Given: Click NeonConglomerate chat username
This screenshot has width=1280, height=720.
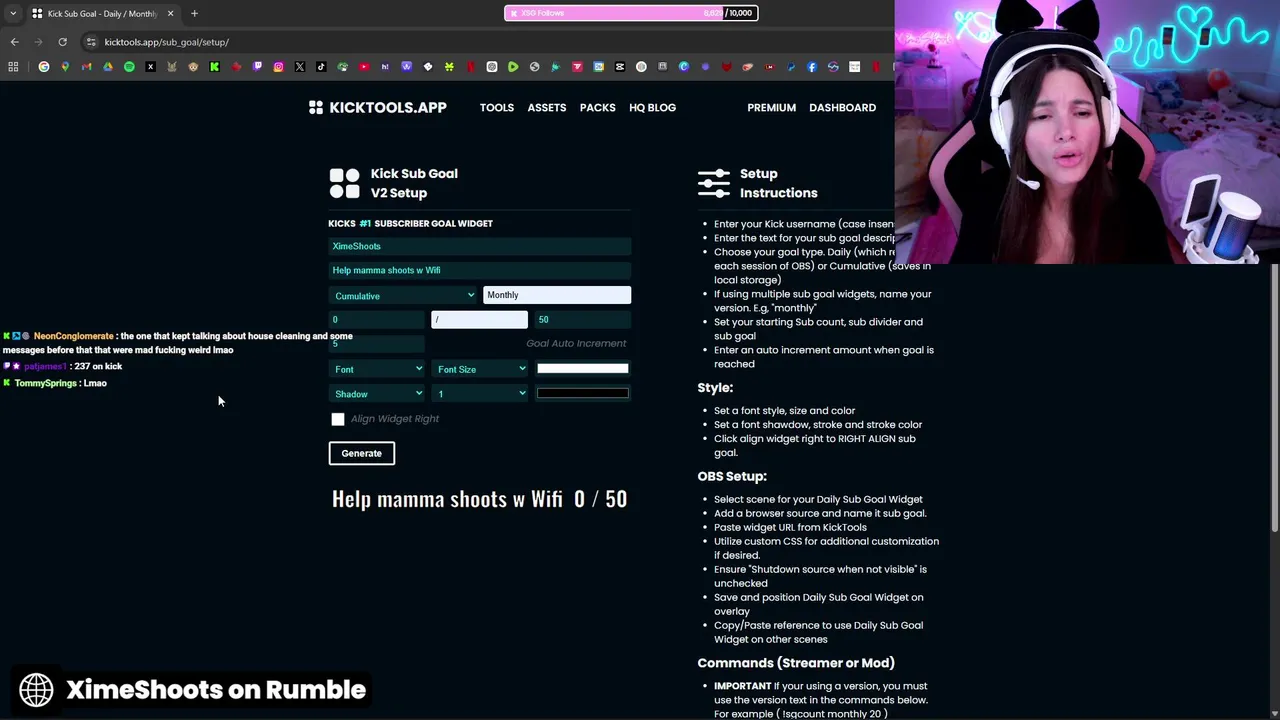Looking at the screenshot, I should [74, 336].
